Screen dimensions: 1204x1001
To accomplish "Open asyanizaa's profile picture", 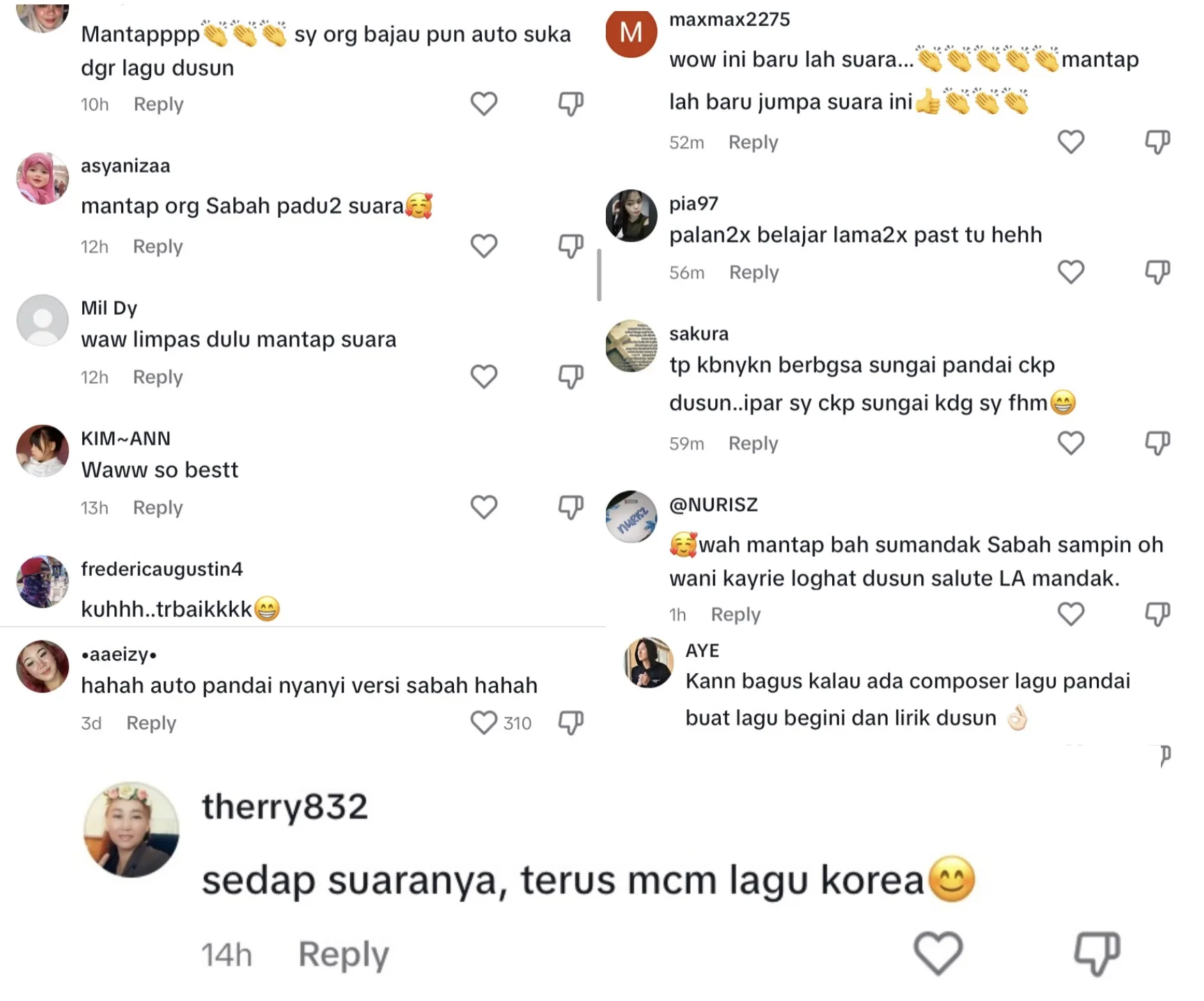I will click(x=42, y=179).
